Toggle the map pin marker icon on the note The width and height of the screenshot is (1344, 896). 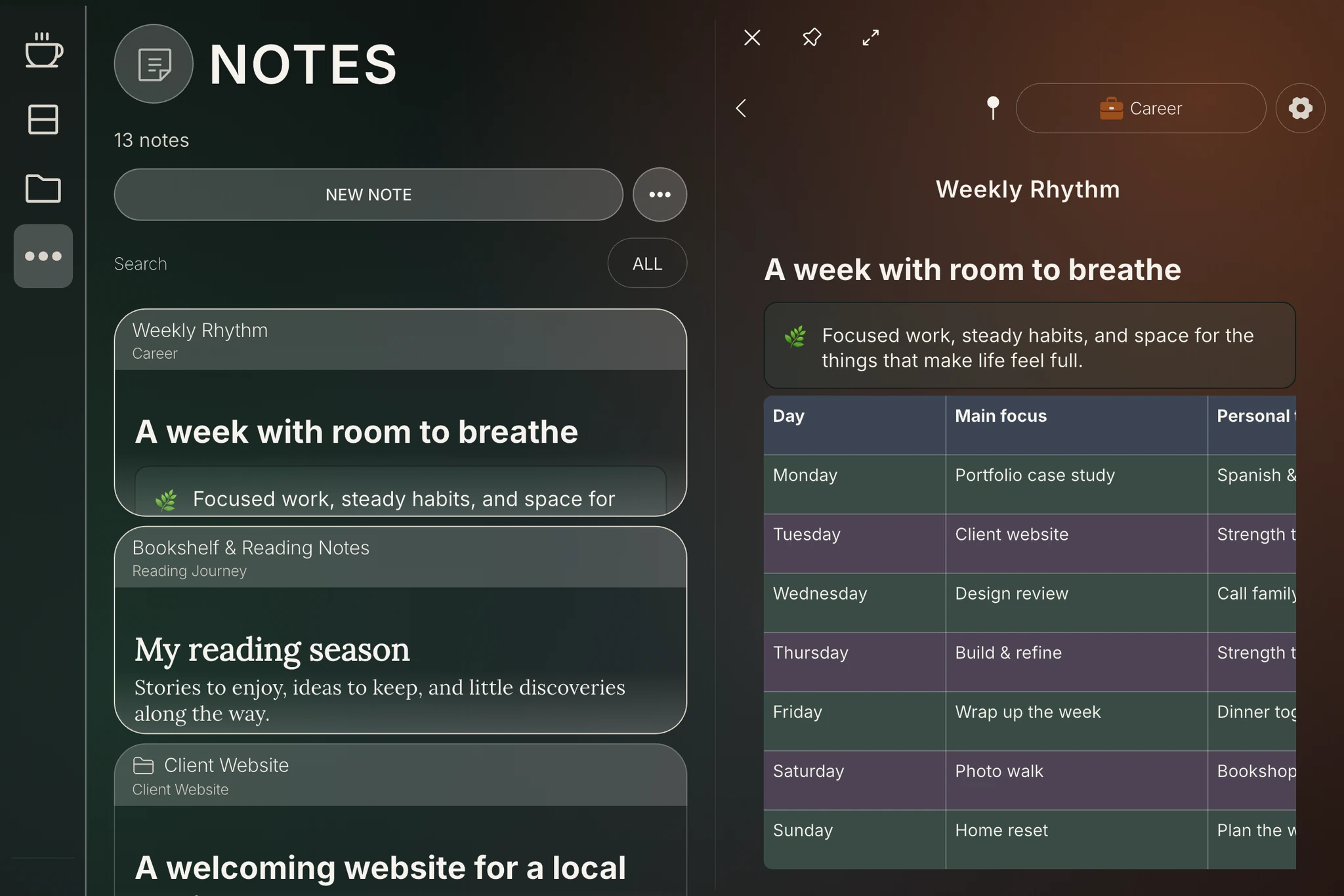click(993, 108)
